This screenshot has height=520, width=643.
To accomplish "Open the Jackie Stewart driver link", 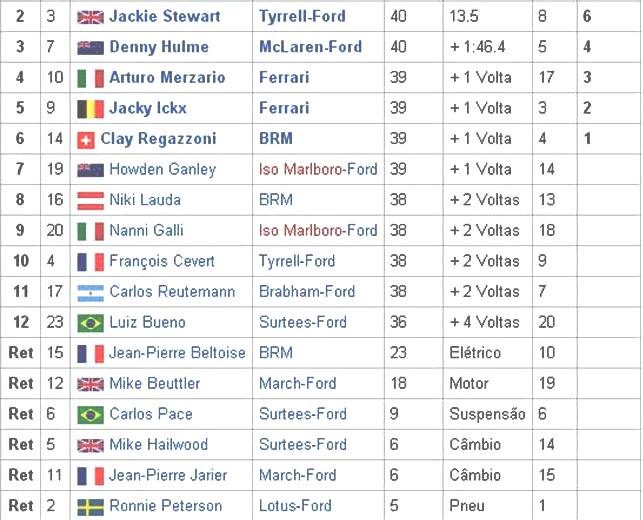I will 164,17.
